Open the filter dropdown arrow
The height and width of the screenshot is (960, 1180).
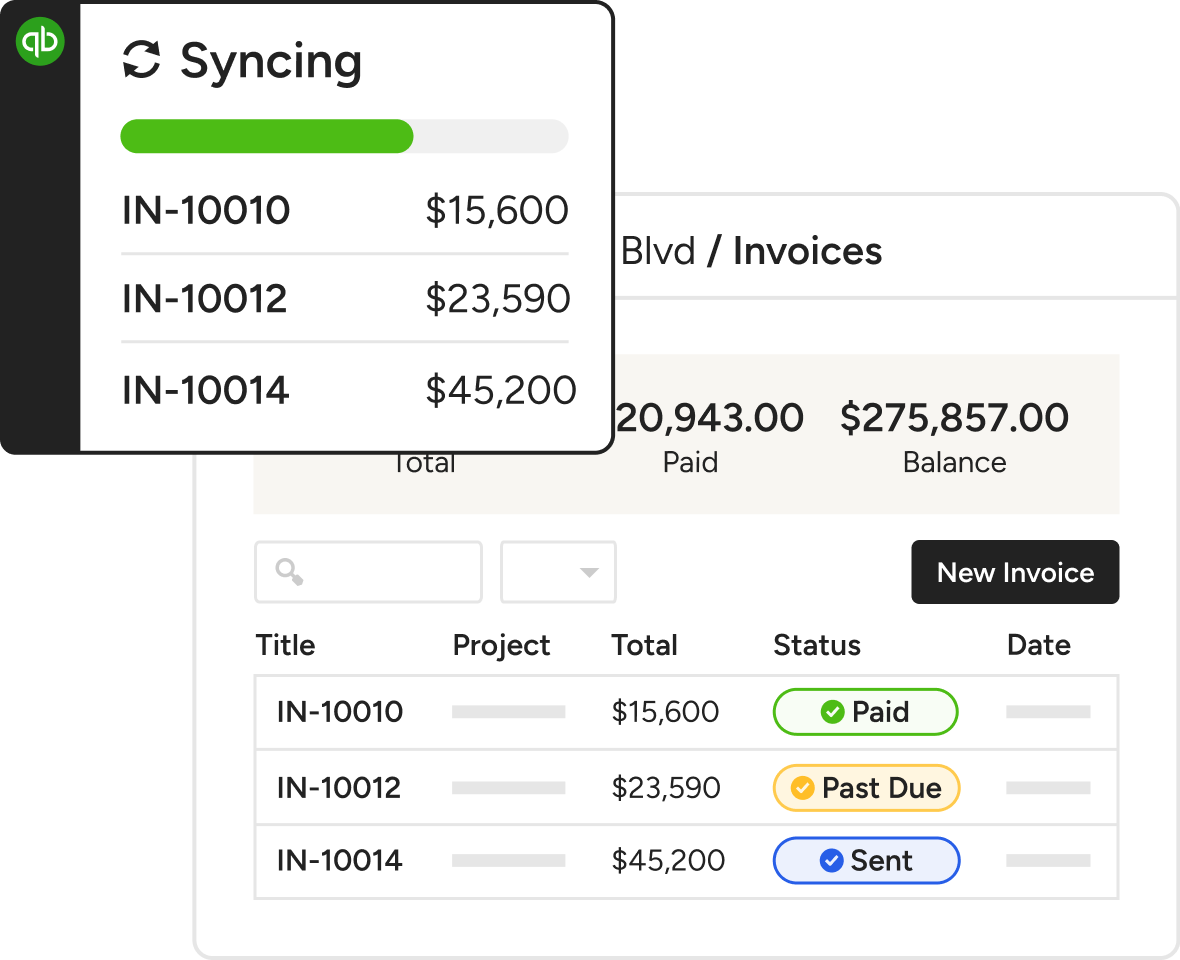588,573
